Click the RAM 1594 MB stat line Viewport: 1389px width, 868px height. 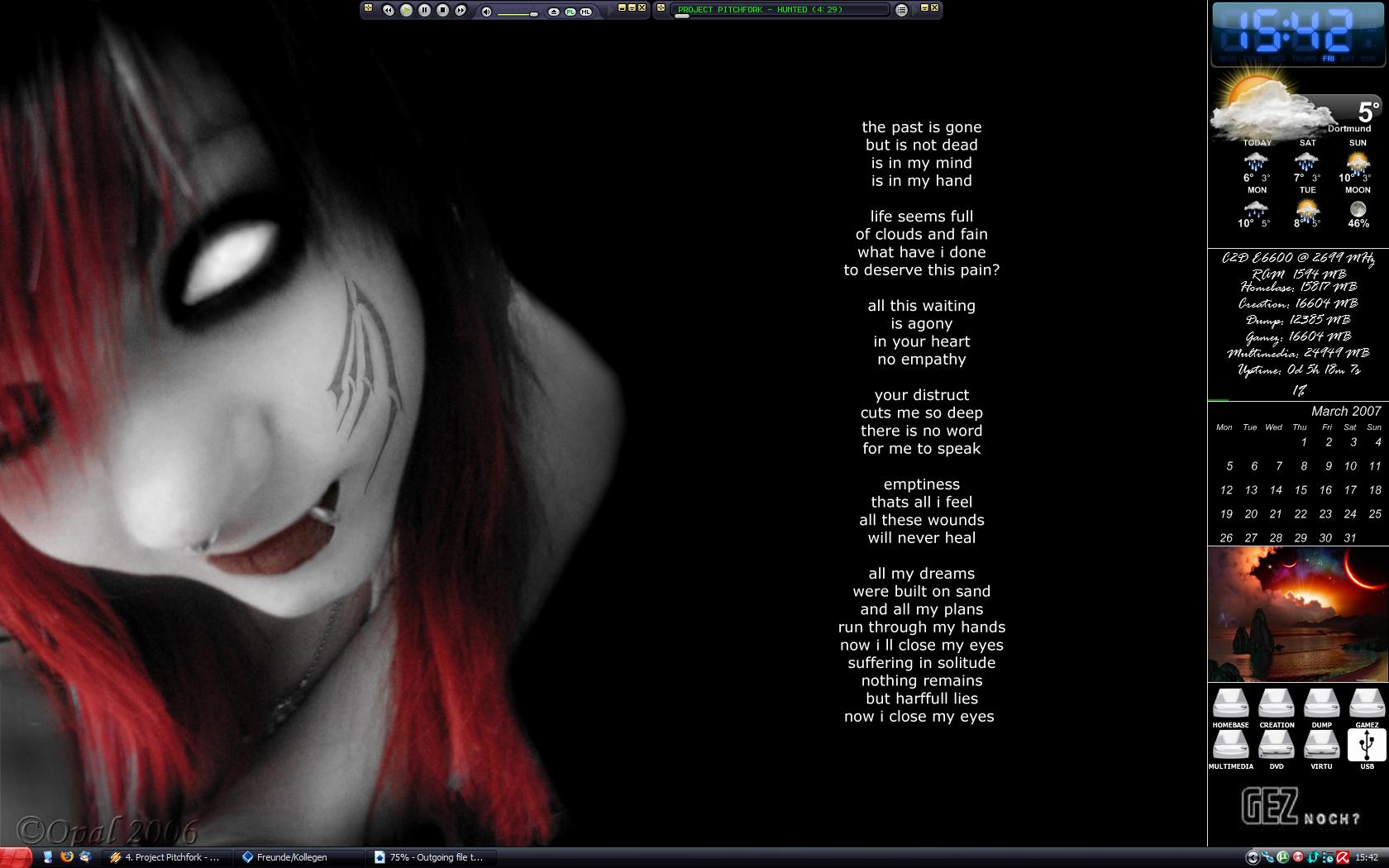(1299, 274)
